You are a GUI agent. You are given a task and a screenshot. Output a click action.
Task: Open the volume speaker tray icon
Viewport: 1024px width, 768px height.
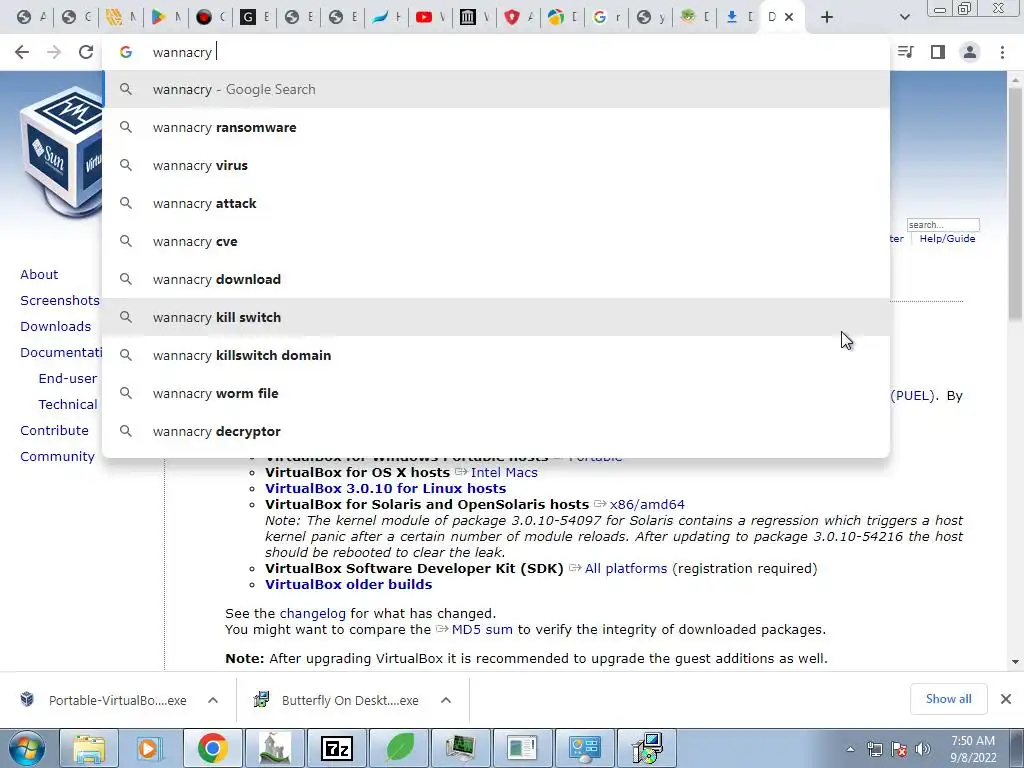point(923,749)
